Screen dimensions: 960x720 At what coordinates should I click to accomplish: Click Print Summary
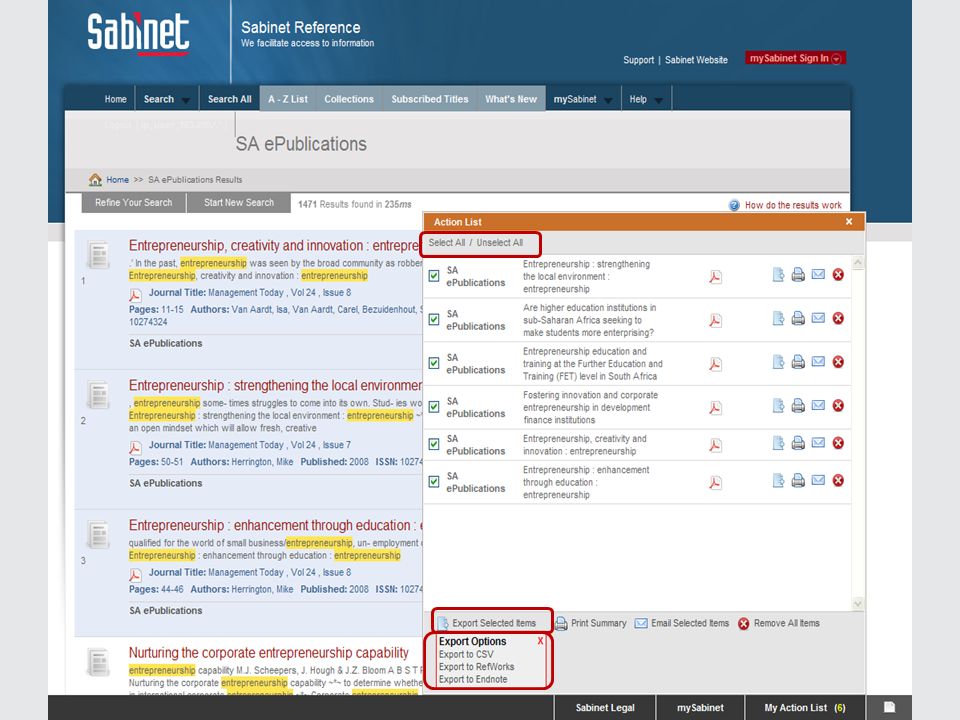591,623
